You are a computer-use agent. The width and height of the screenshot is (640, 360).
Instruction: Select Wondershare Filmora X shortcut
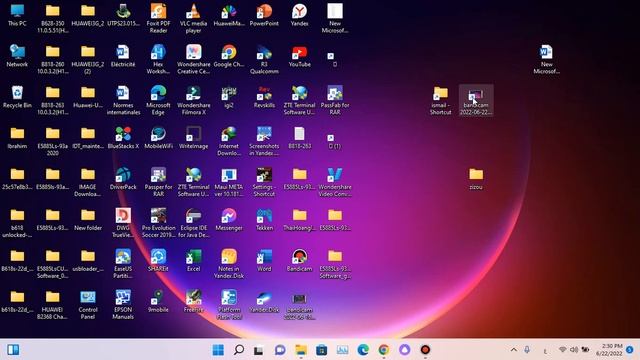(193, 100)
